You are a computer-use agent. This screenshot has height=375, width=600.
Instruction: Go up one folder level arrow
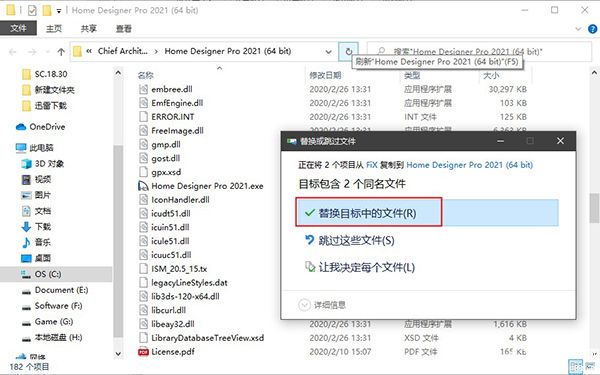[61, 52]
